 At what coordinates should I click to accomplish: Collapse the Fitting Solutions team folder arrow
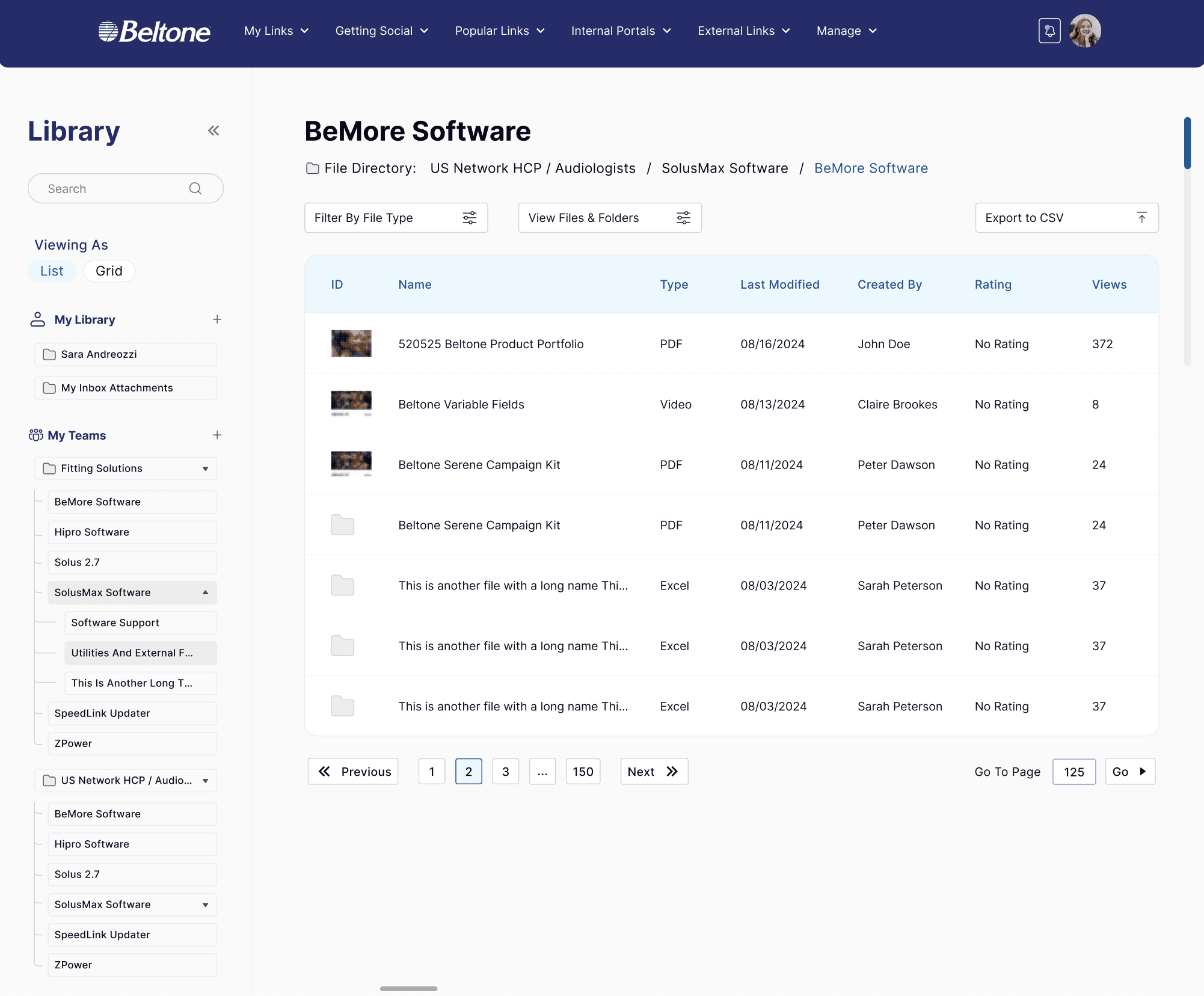pos(206,469)
